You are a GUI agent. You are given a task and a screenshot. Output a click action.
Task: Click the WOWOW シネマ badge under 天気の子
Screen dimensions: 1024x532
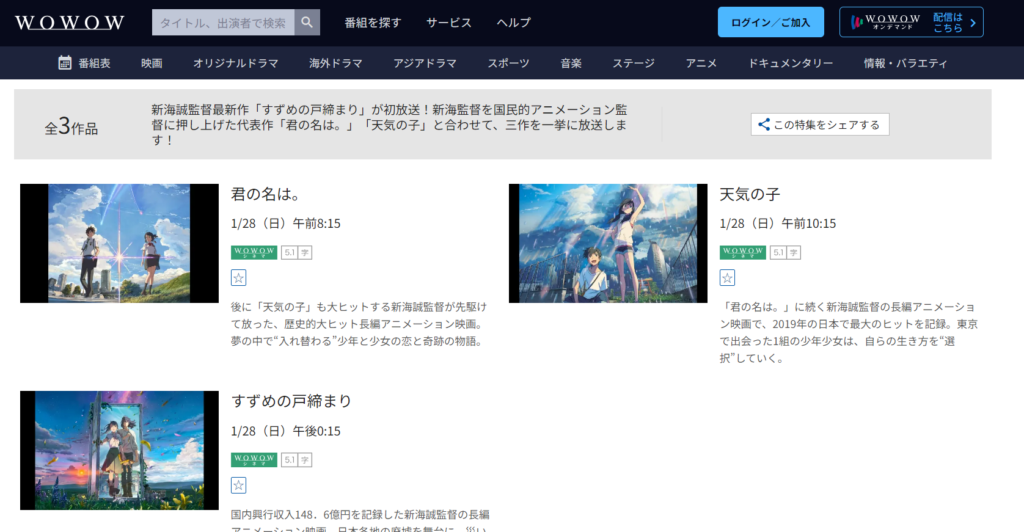click(x=743, y=252)
